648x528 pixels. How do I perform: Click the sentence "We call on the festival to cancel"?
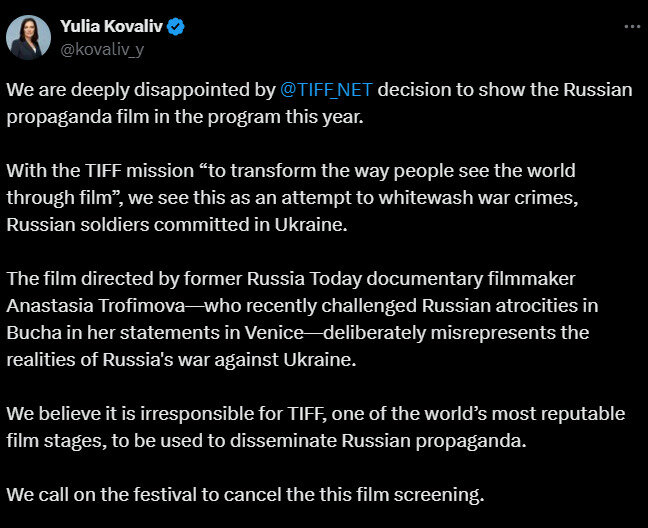tap(245, 495)
